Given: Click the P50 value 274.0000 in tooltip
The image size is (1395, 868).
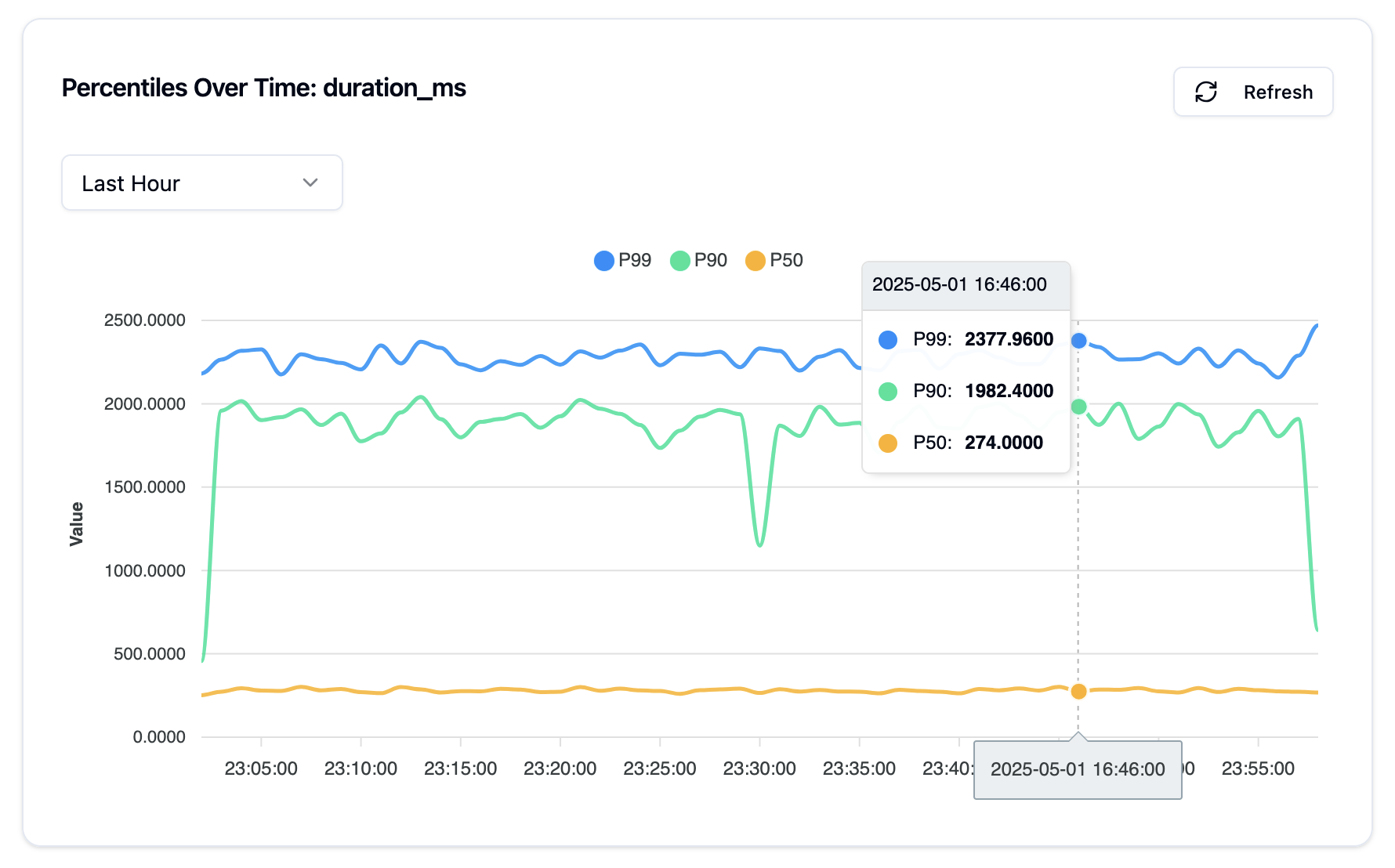Looking at the screenshot, I should (x=1003, y=443).
